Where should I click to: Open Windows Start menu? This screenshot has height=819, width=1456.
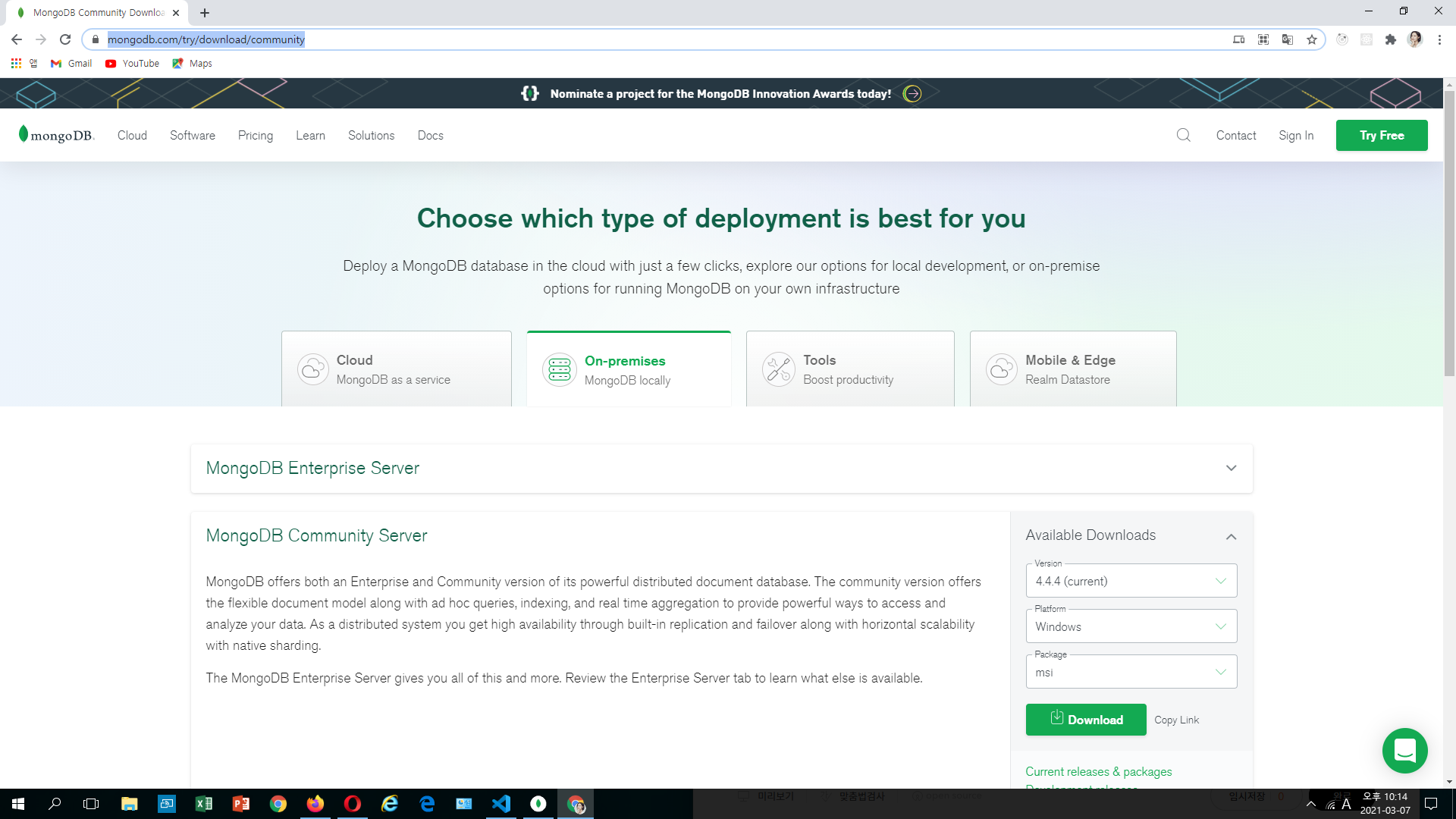(18, 804)
